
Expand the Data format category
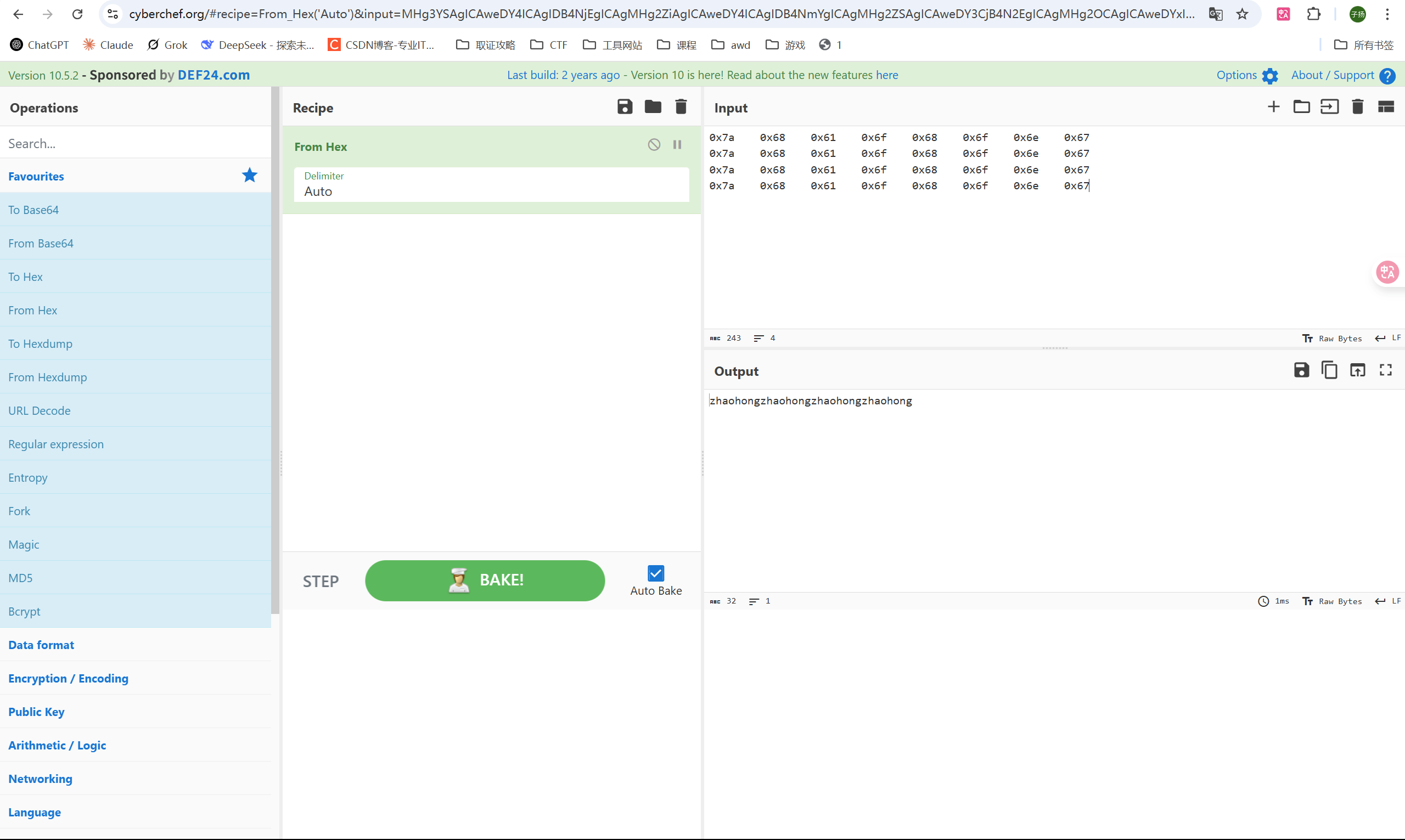(x=41, y=645)
